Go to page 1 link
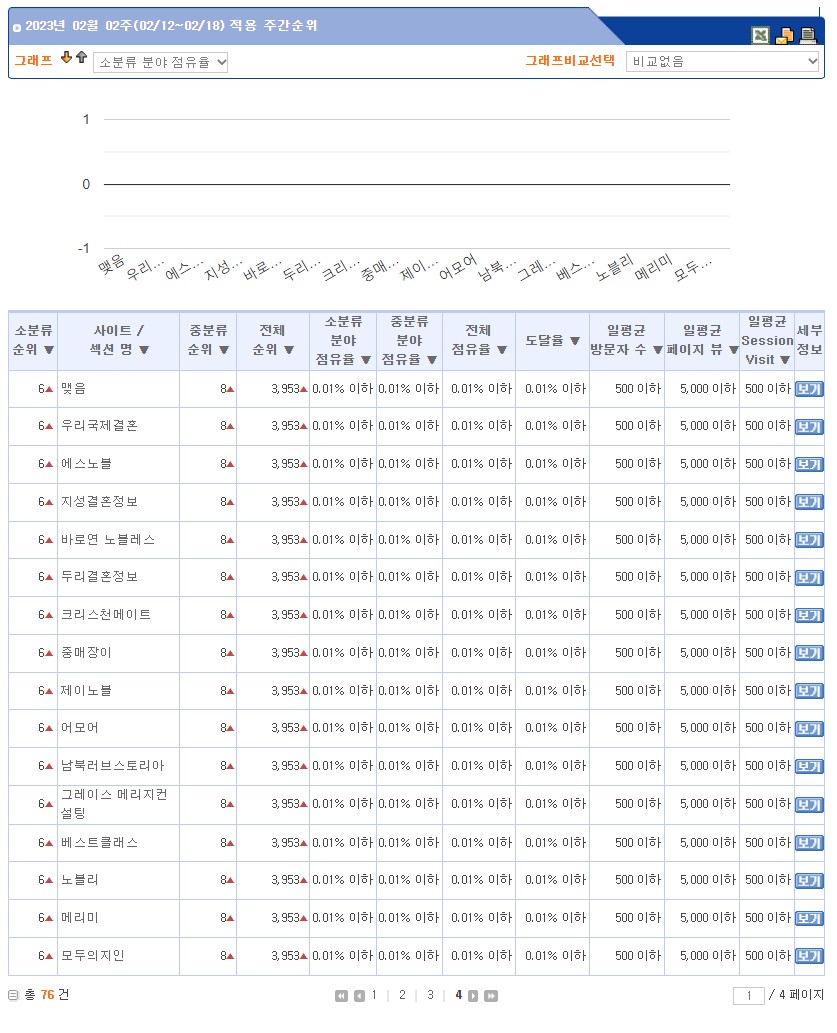The image size is (837, 1033). 374,995
